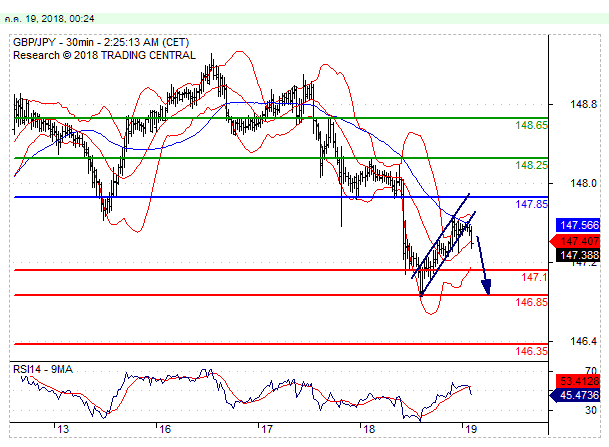The image size is (609, 447).
Task: Click date 19 on time axis
Action: tap(471, 429)
